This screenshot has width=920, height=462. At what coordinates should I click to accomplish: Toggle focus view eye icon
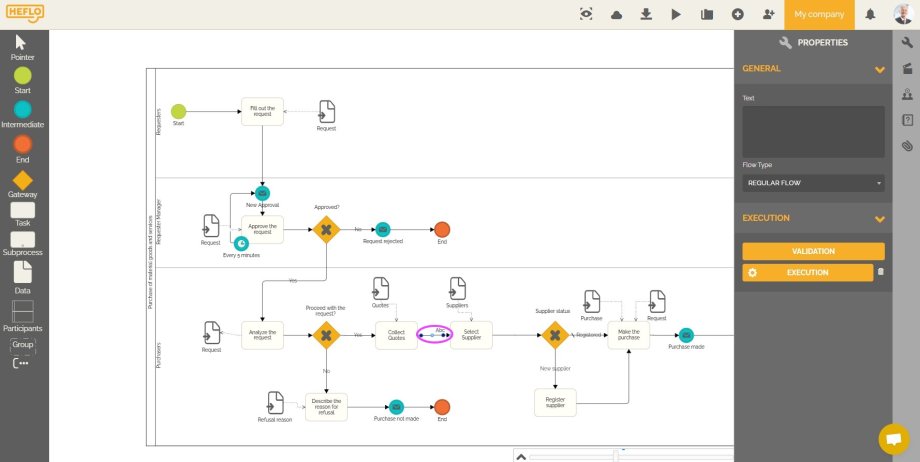[x=586, y=14]
